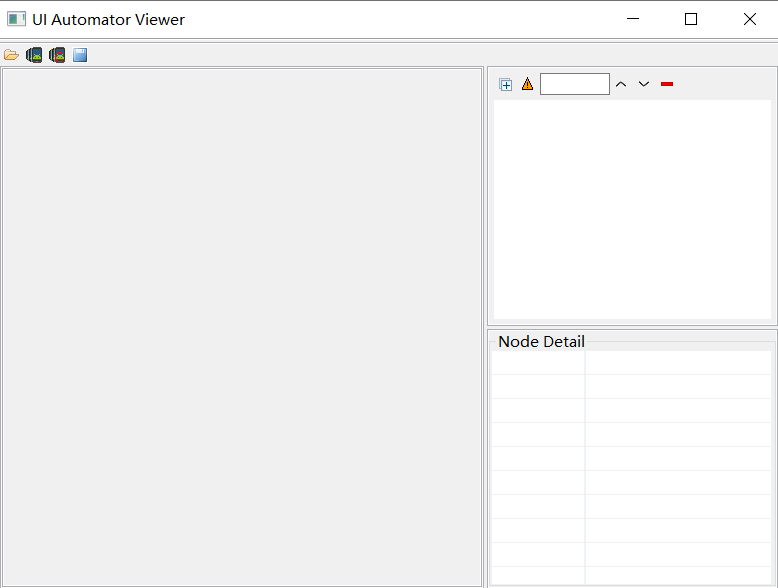The height and width of the screenshot is (588, 778).
Task: Maximize the UI Automator Viewer window
Action: point(691,19)
